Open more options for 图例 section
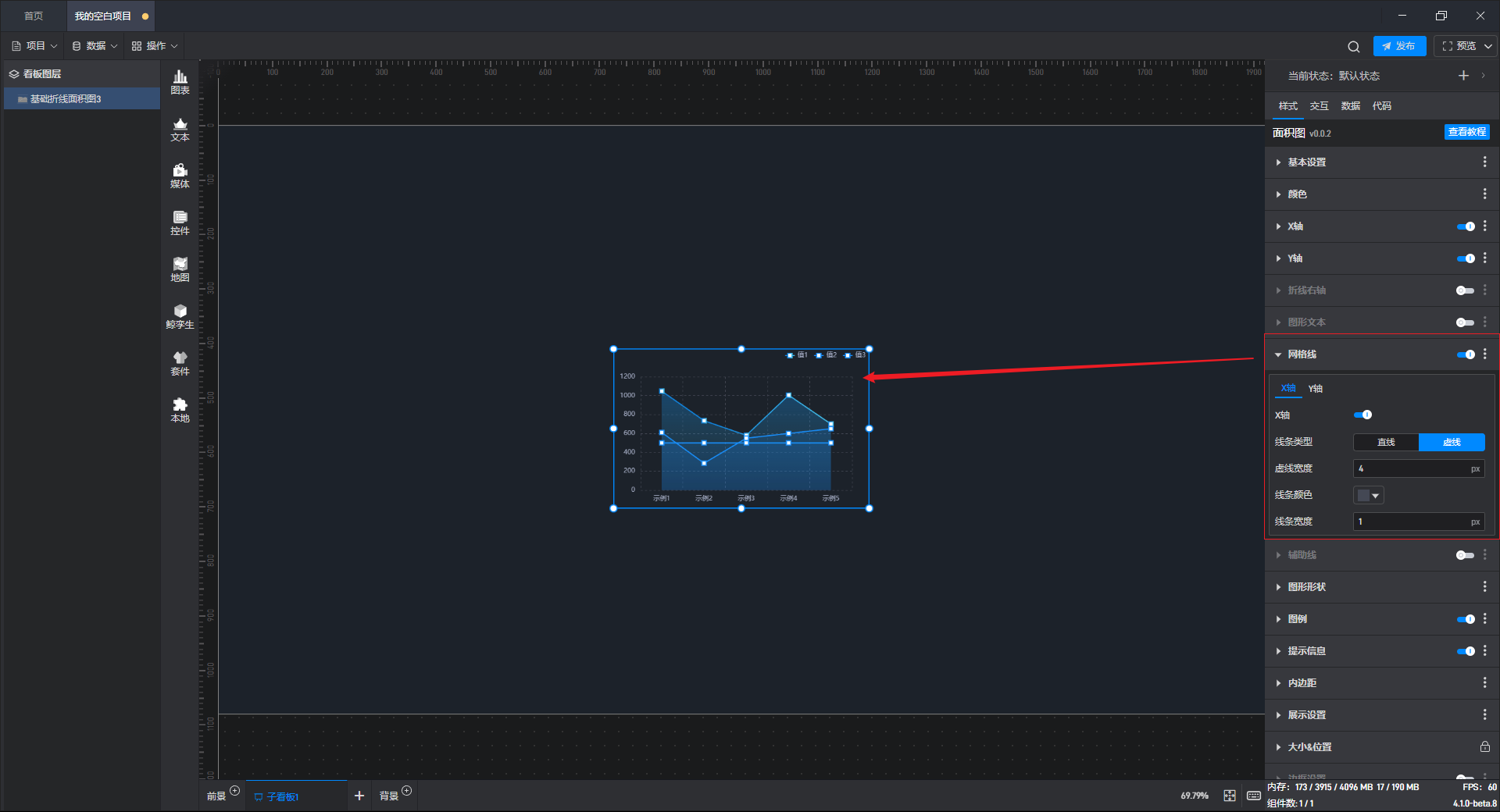The image size is (1500, 812). point(1484,618)
